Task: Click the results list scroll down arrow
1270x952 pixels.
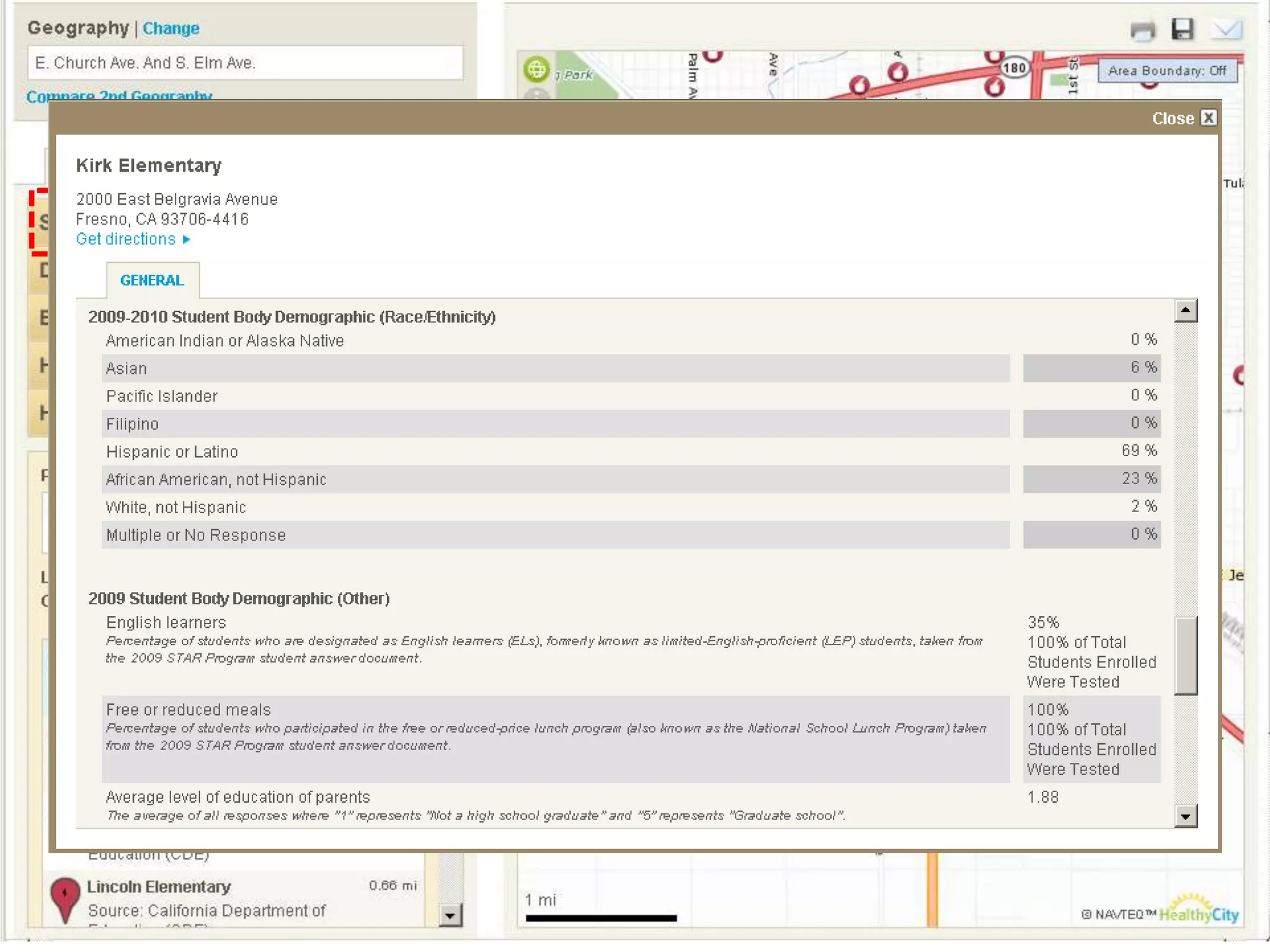Action: click(x=451, y=915)
